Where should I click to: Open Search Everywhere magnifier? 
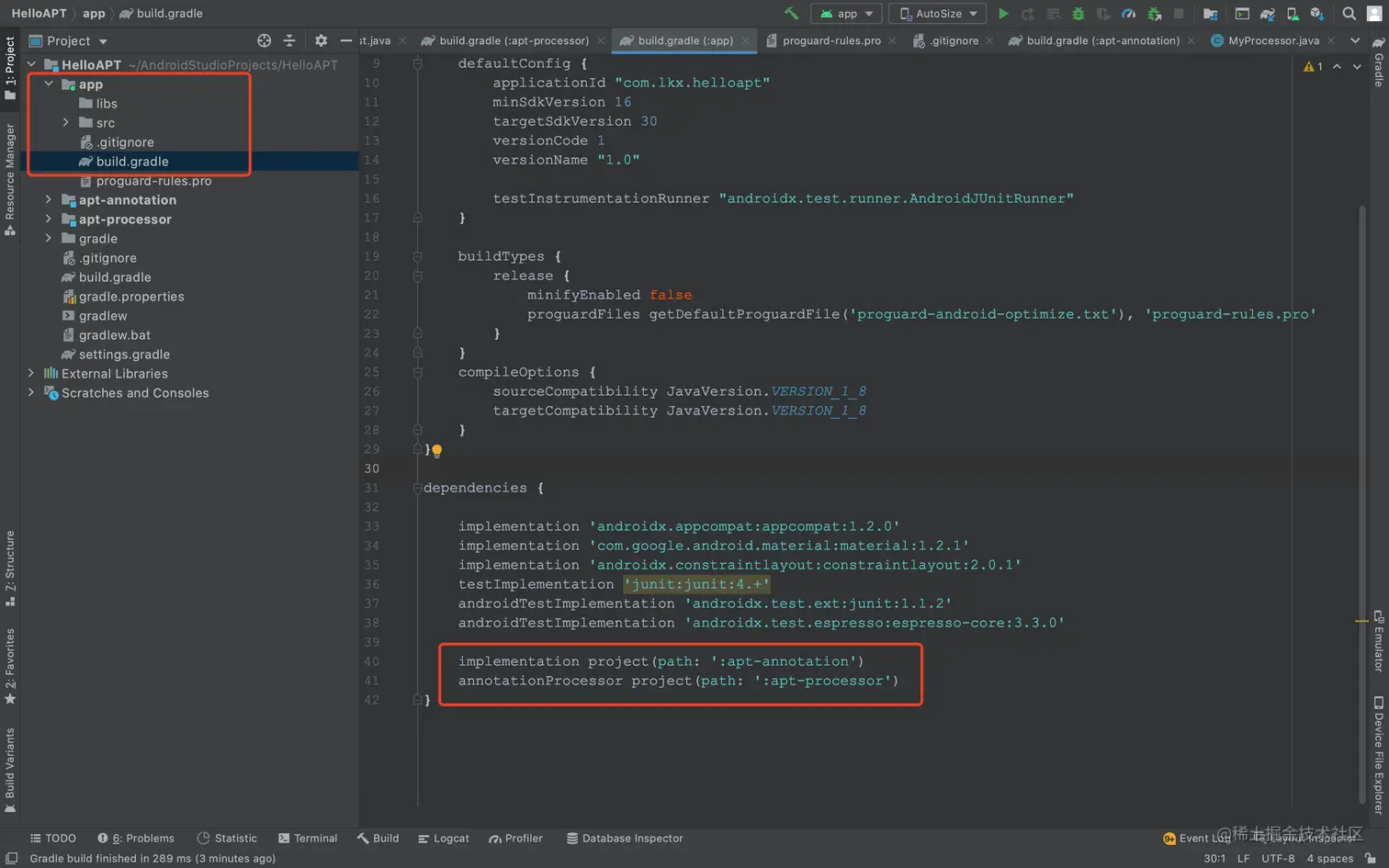[1348, 14]
